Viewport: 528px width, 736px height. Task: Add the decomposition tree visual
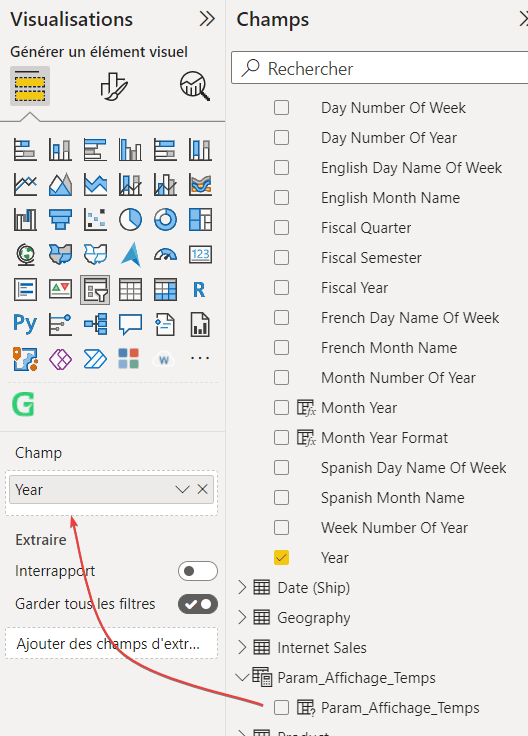coord(95,324)
